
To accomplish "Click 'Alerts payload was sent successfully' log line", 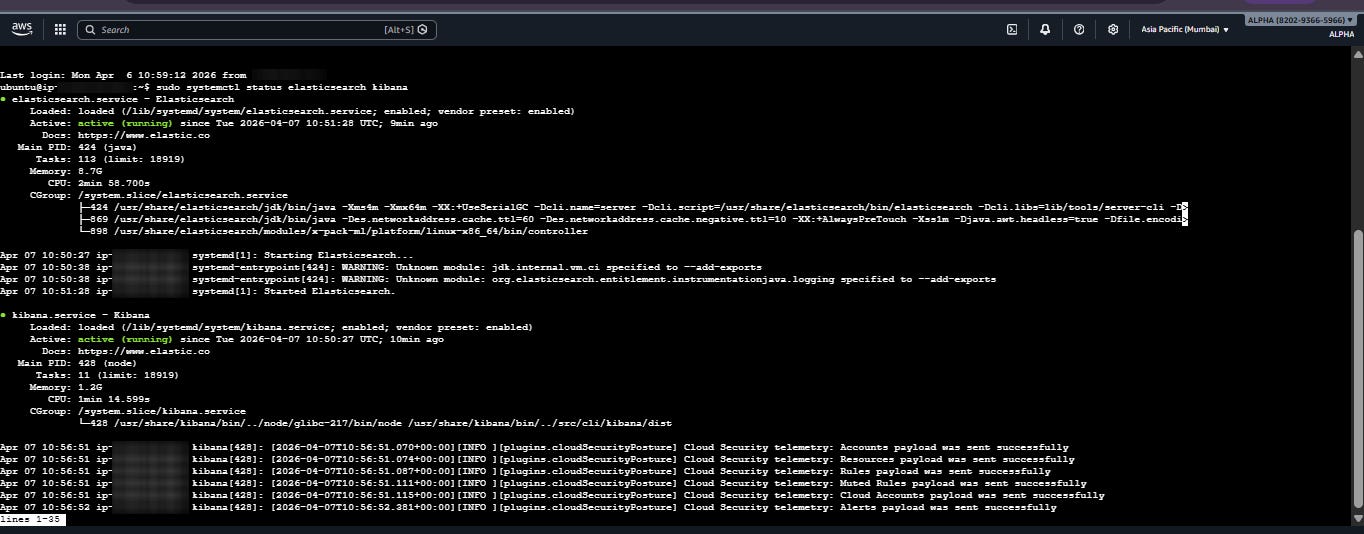I will click(529, 507).
